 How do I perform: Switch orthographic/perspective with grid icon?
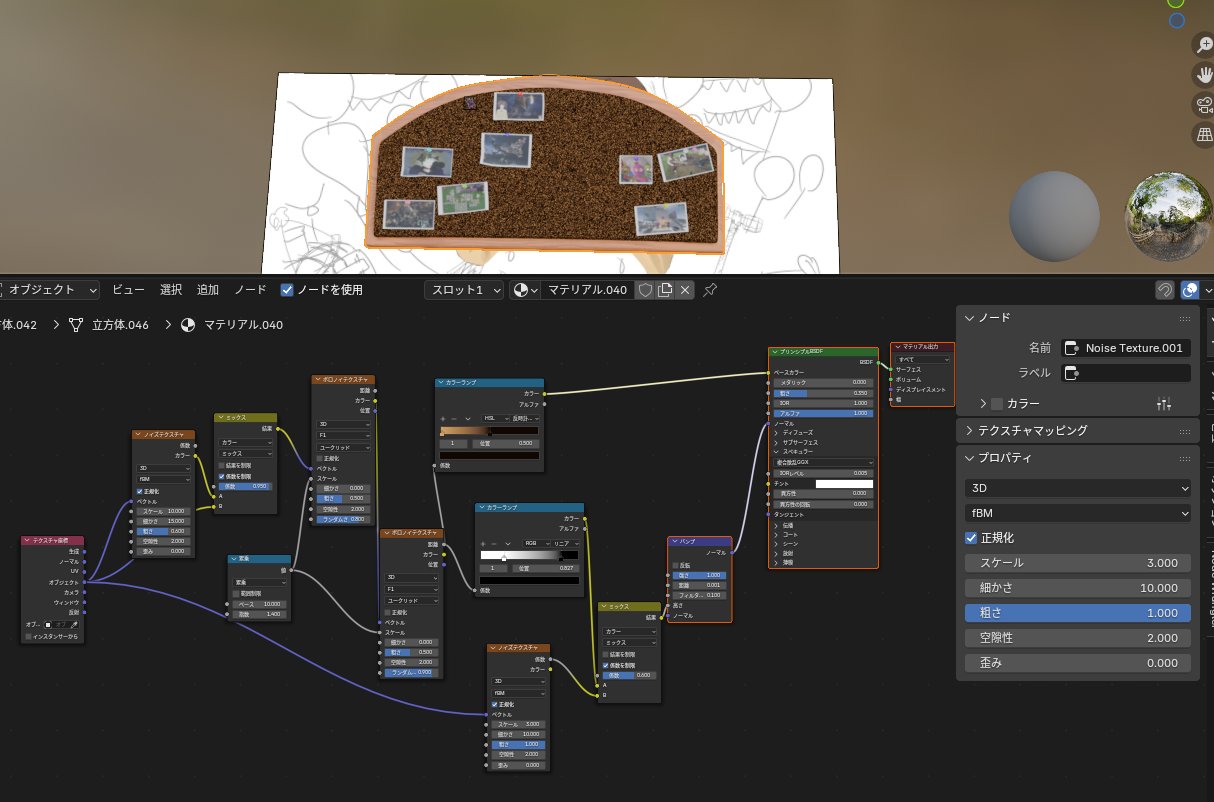[1204, 134]
